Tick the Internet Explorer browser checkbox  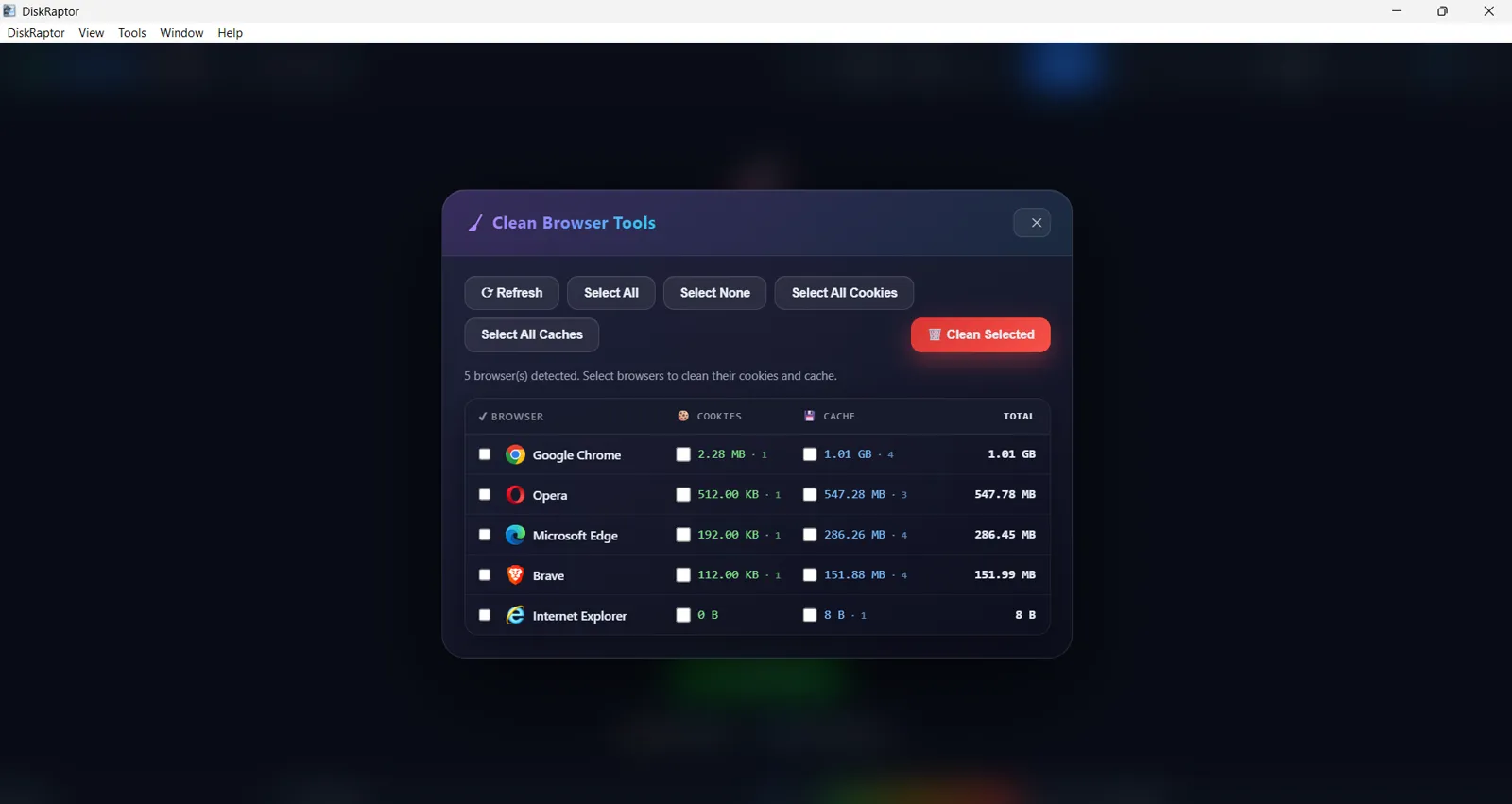tap(485, 615)
